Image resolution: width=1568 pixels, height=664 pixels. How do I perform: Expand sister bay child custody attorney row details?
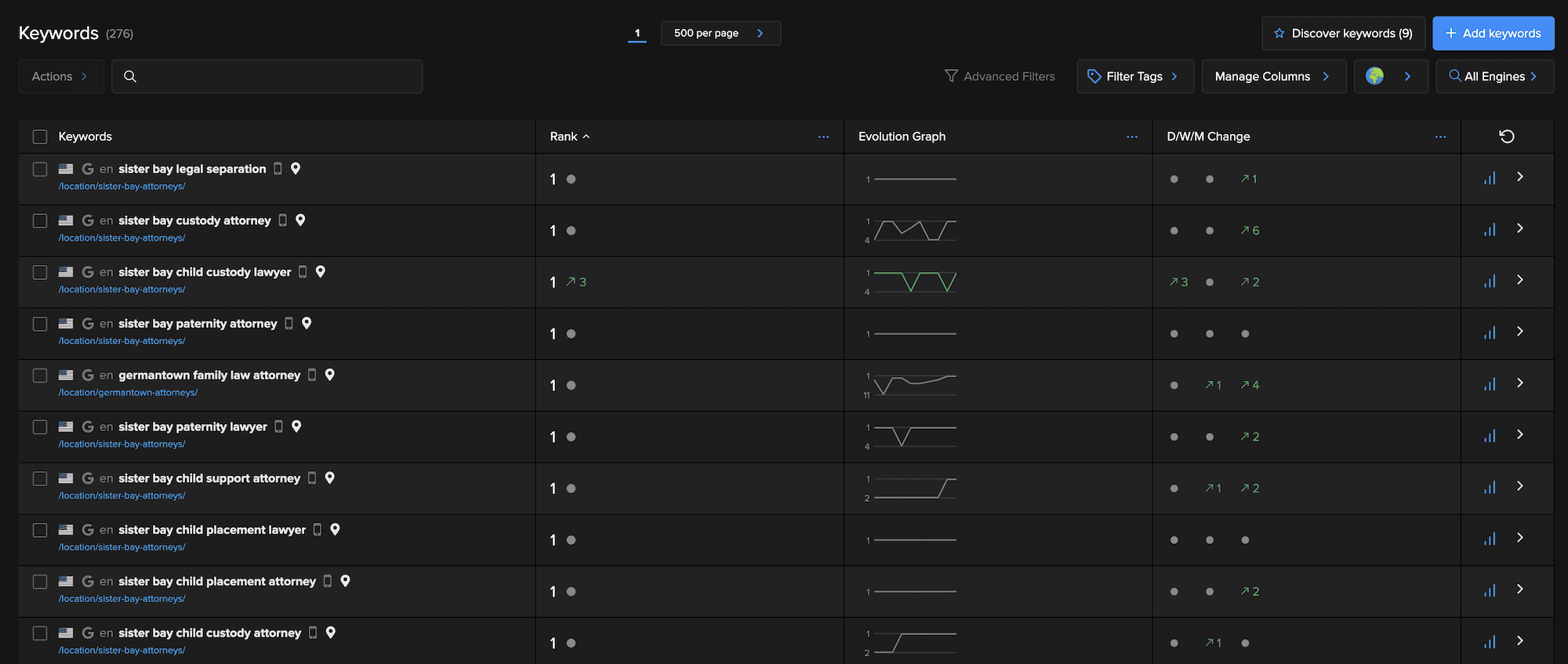pyautogui.click(x=1520, y=640)
